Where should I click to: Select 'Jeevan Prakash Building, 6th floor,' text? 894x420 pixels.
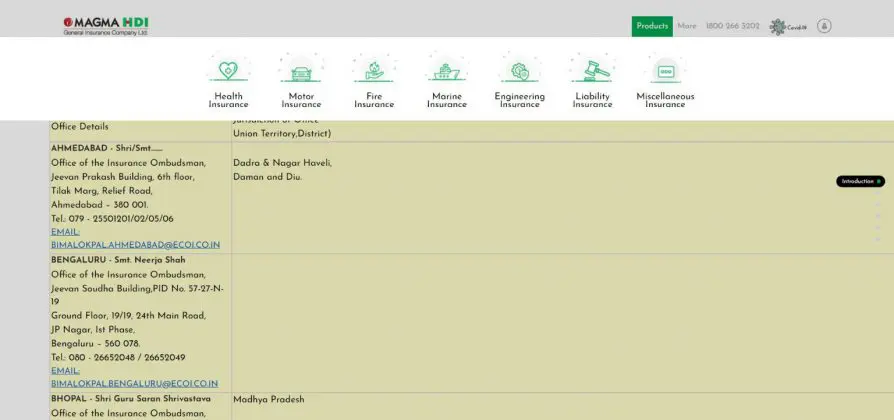click(x=123, y=177)
